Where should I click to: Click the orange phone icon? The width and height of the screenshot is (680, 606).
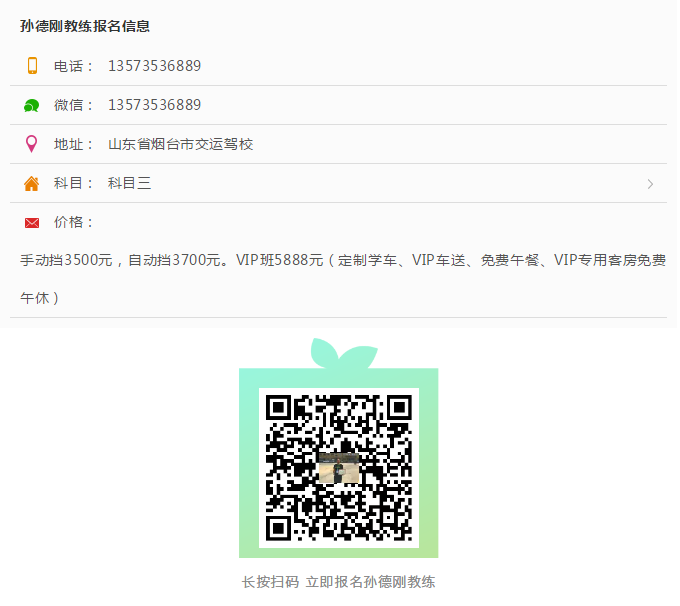(32, 66)
